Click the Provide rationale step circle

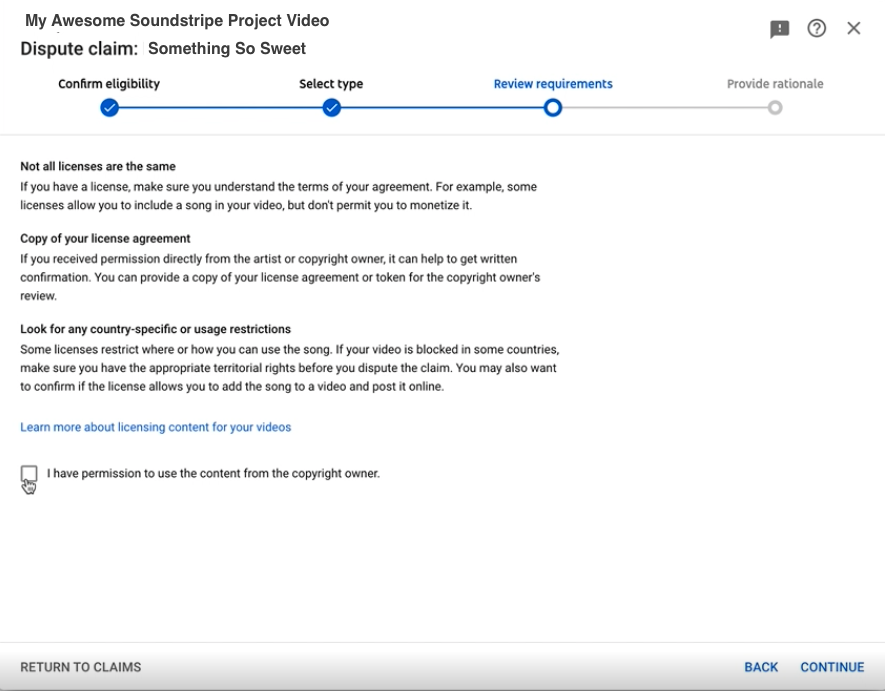tap(775, 108)
